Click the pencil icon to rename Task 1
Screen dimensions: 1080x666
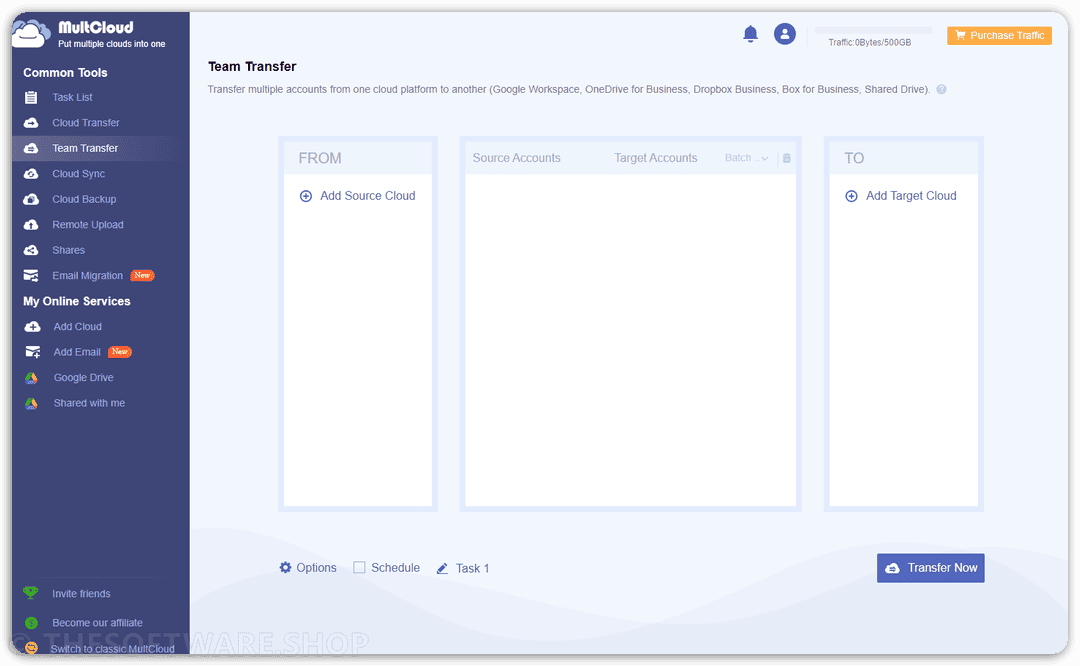pos(442,568)
